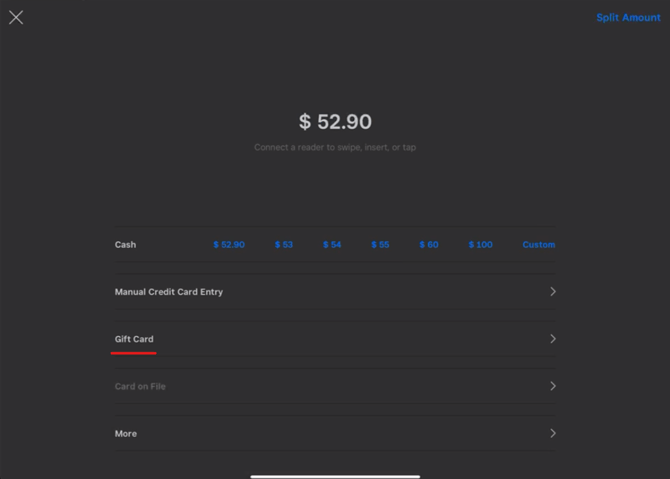Select exact cash amount $52.90
Screen dimensions: 670x479
[229, 245]
